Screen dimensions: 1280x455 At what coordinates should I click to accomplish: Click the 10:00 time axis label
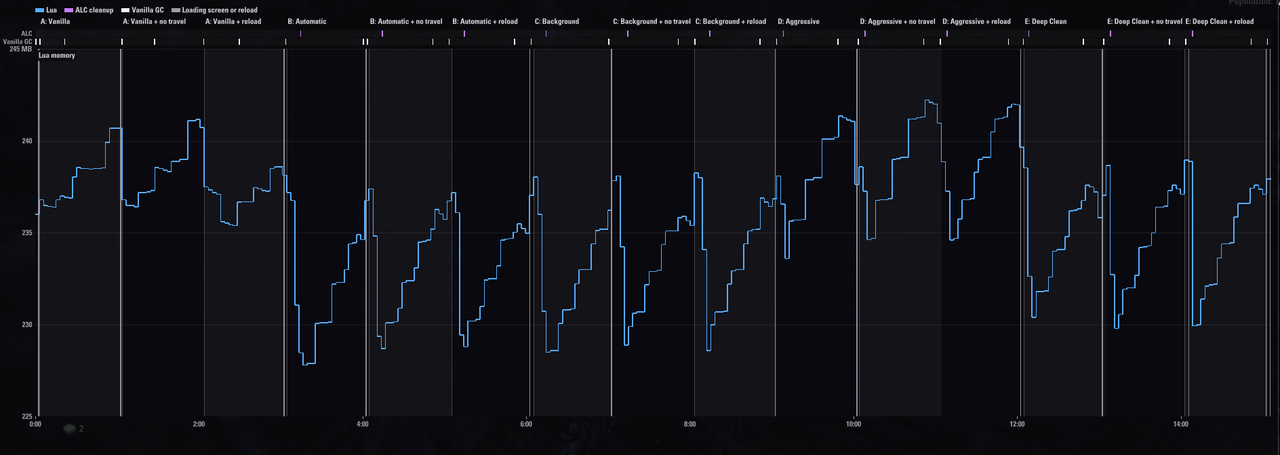coord(854,425)
